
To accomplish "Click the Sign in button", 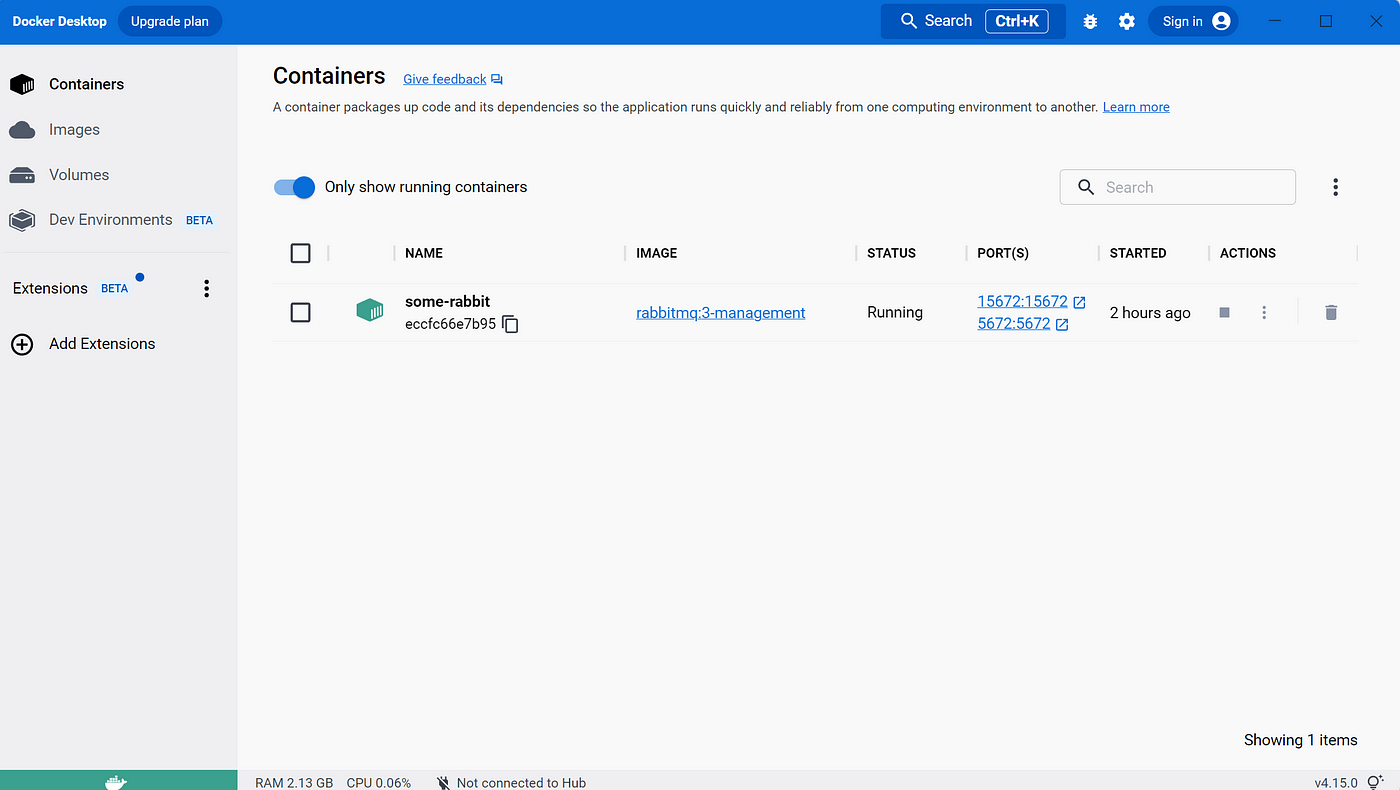I will click(x=1194, y=21).
